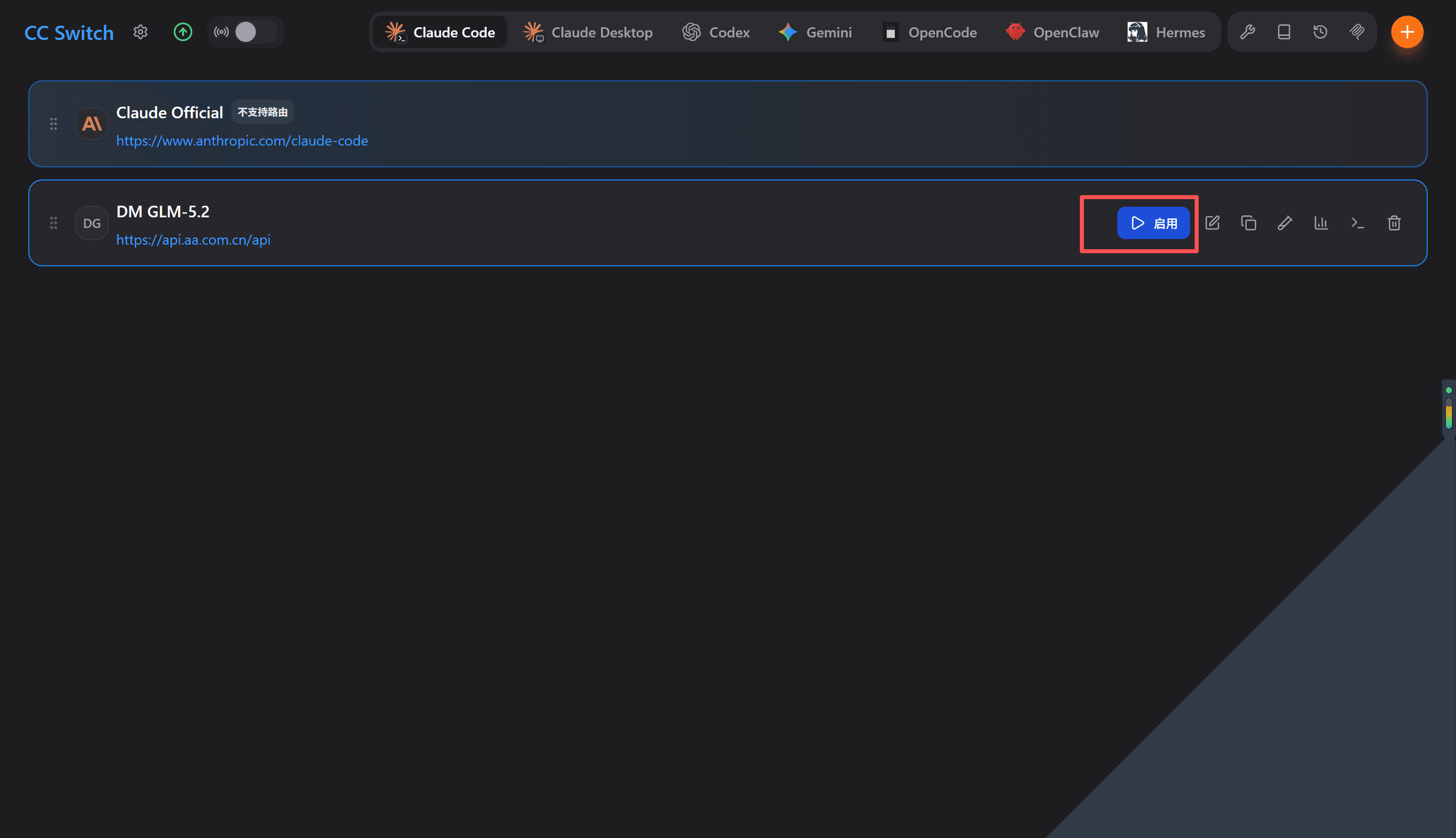Open usage chart for DM GLM-5.2
This screenshot has width=1456, height=838.
click(1322, 223)
